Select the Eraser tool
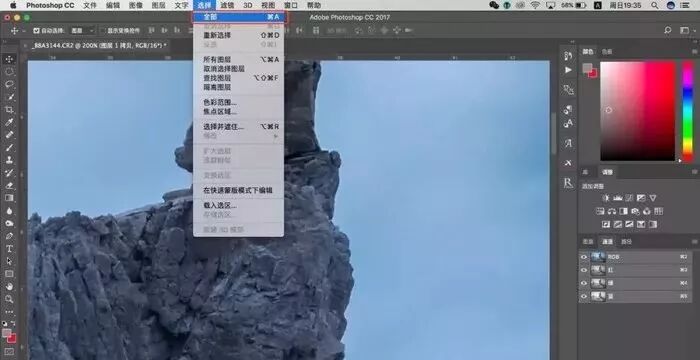Viewport: 700px width, 360px height. point(9,185)
